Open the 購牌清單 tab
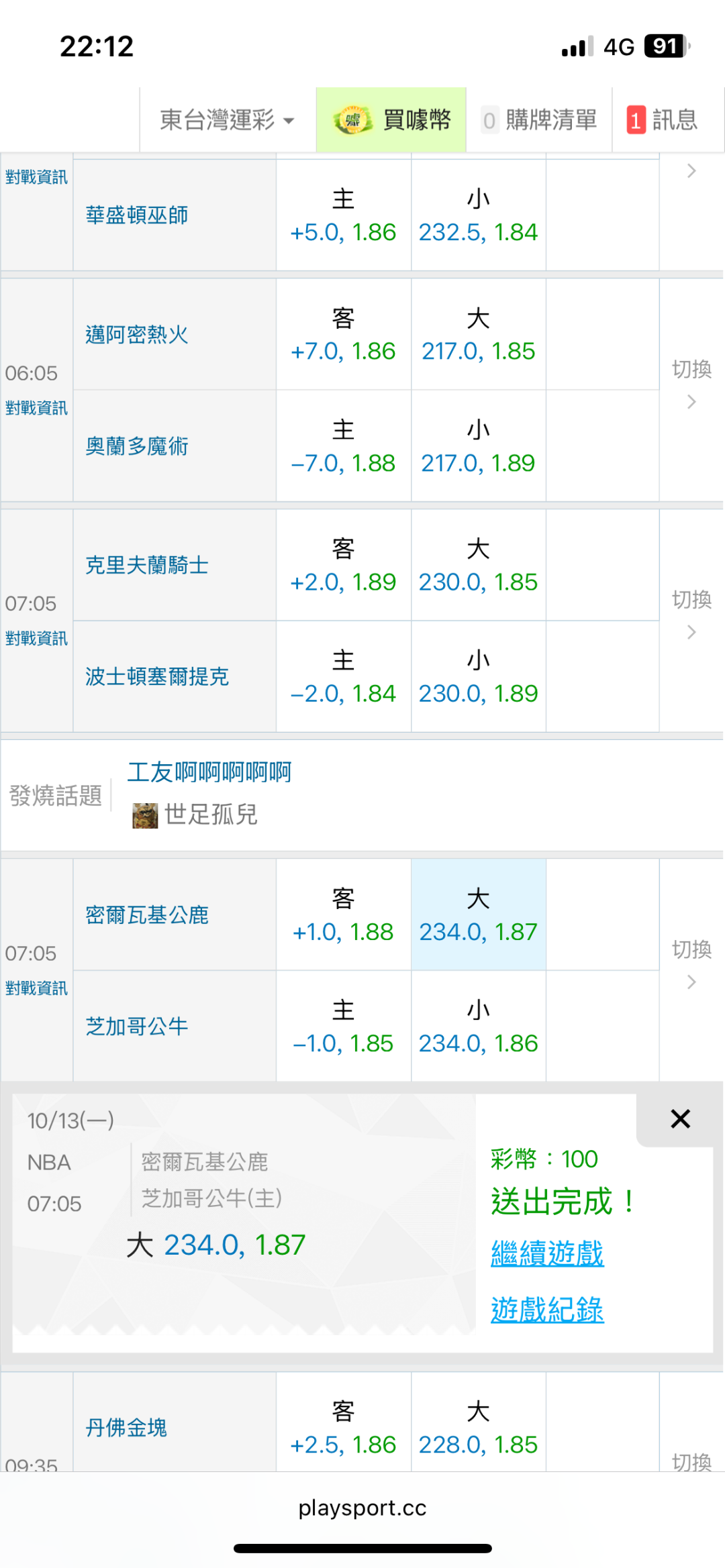This screenshot has width=725, height=1568. pyautogui.click(x=550, y=121)
